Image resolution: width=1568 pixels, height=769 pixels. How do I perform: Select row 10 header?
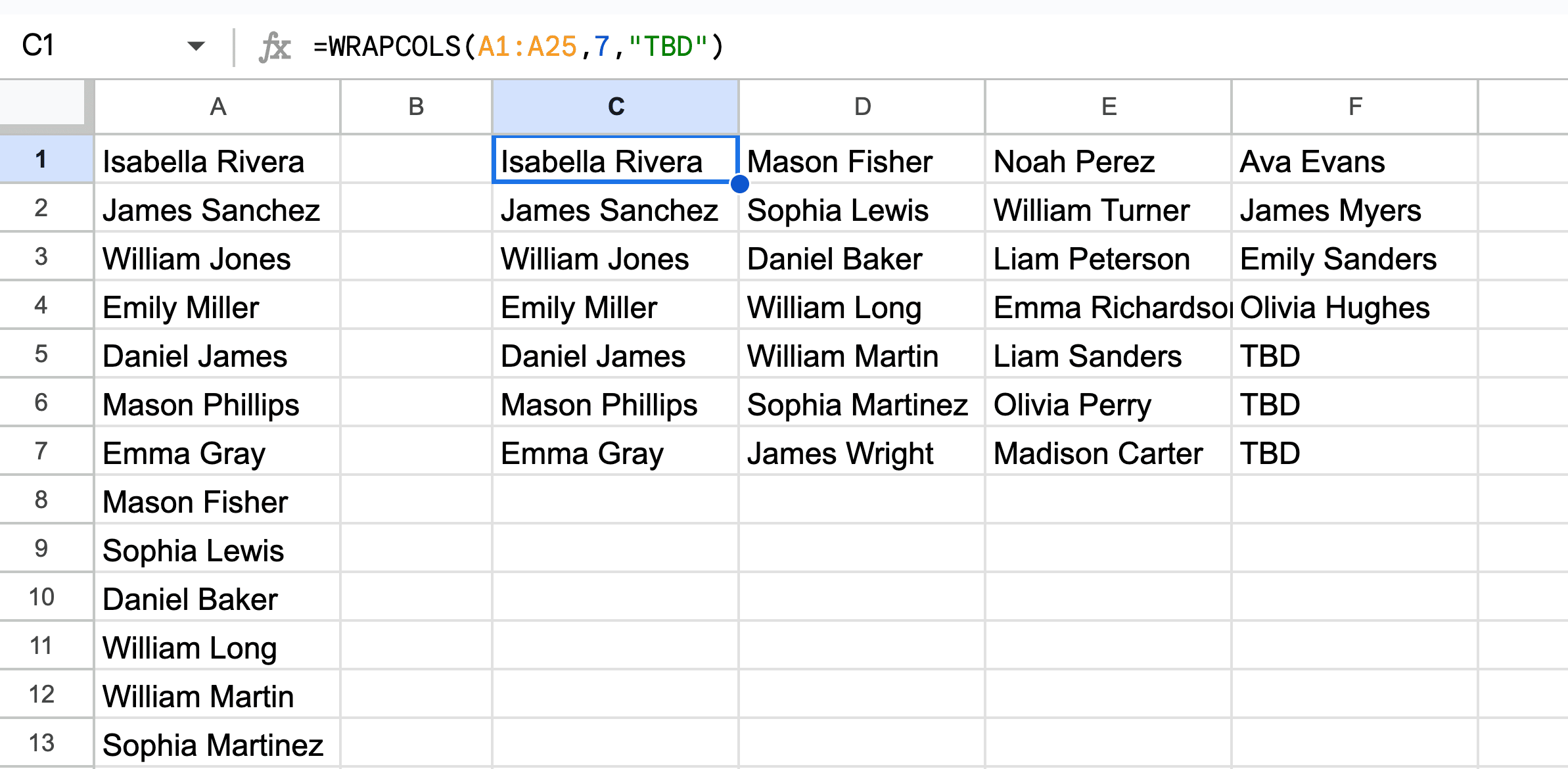pyautogui.click(x=41, y=597)
